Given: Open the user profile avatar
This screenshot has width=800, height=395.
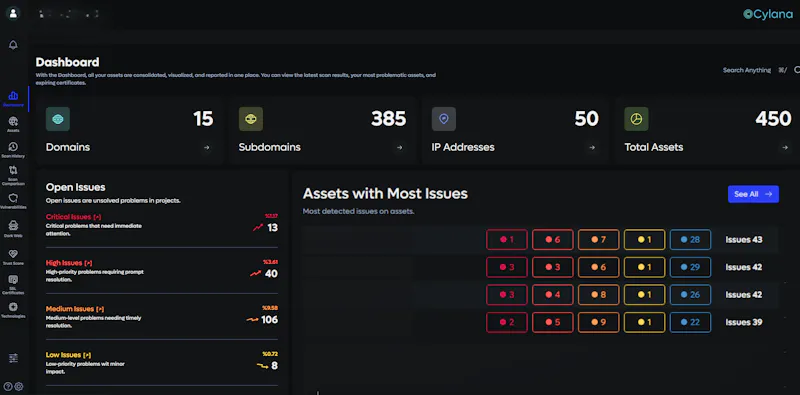Looking at the screenshot, I should 13,13.
